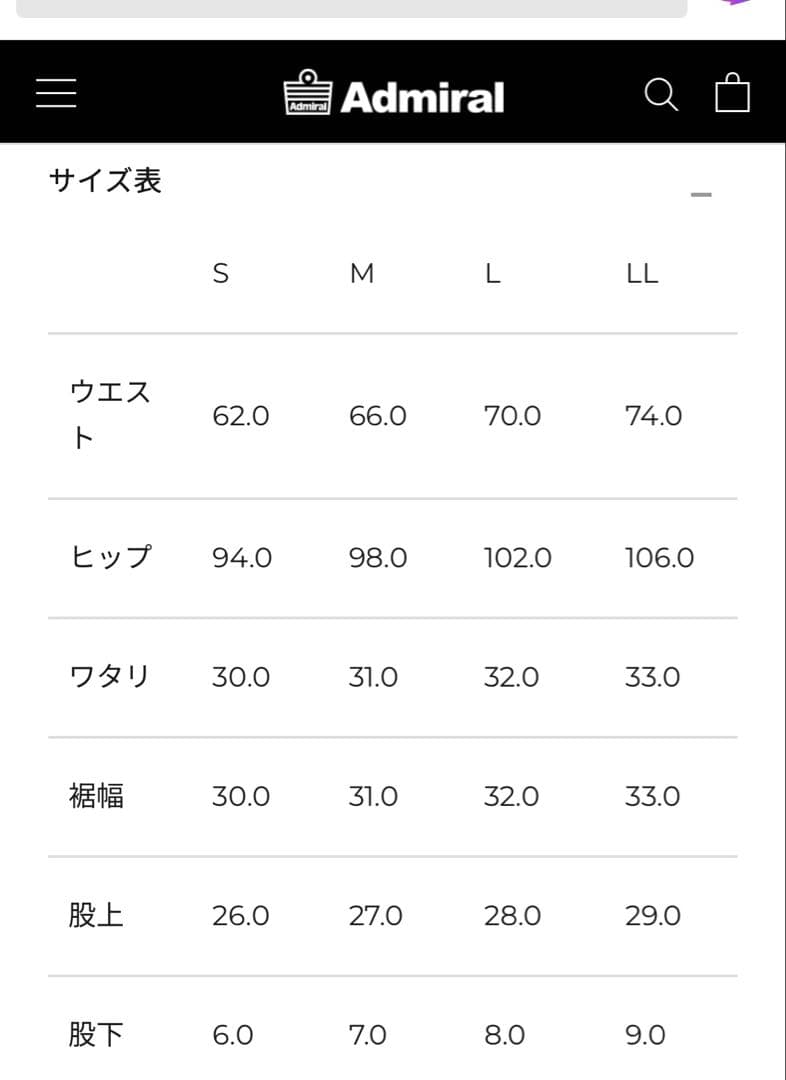Image resolution: width=786 pixels, height=1080 pixels.
Task: Open the hamburger navigation menu
Action: coord(55,92)
